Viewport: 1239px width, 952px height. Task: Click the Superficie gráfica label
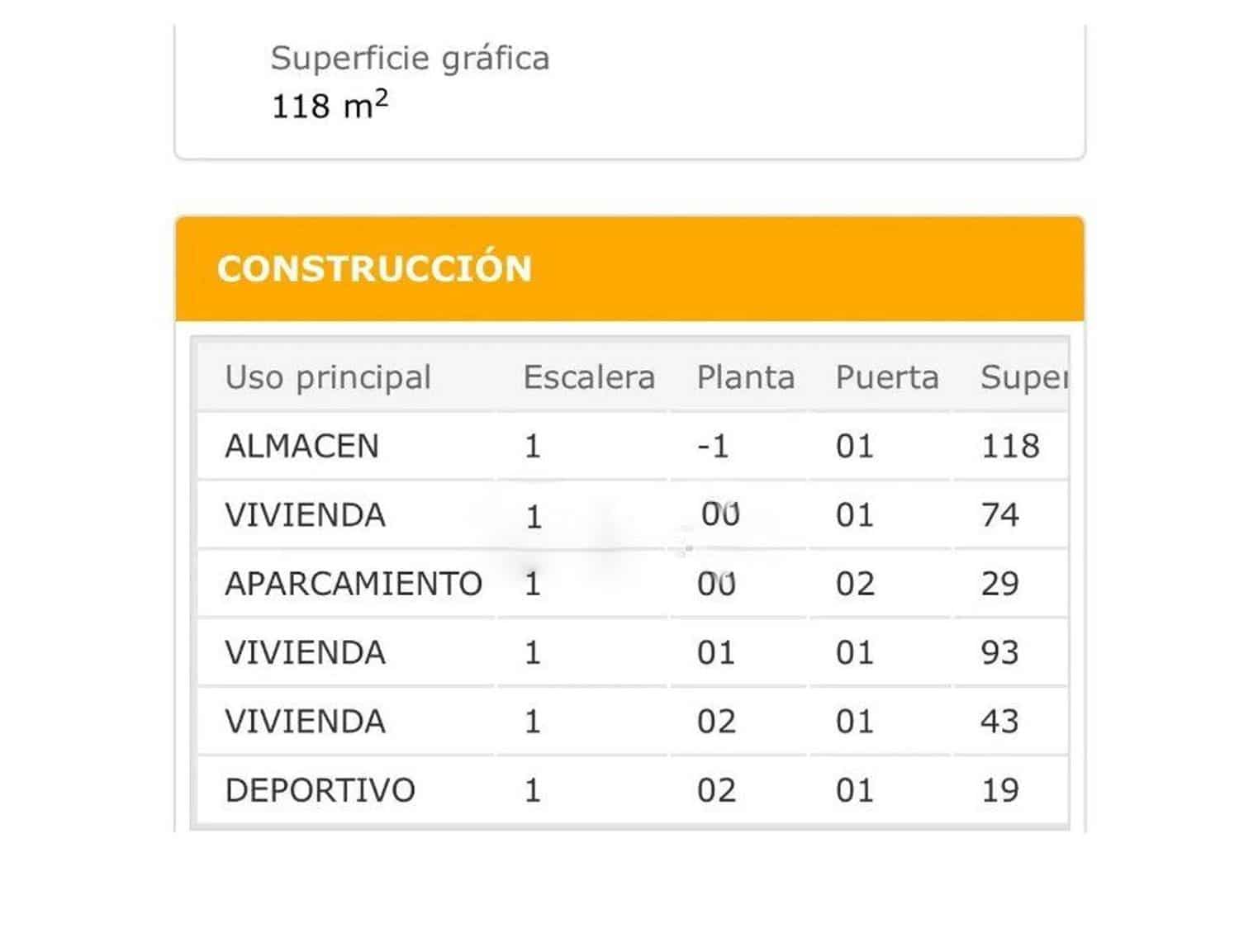pyautogui.click(x=410, y=58)
